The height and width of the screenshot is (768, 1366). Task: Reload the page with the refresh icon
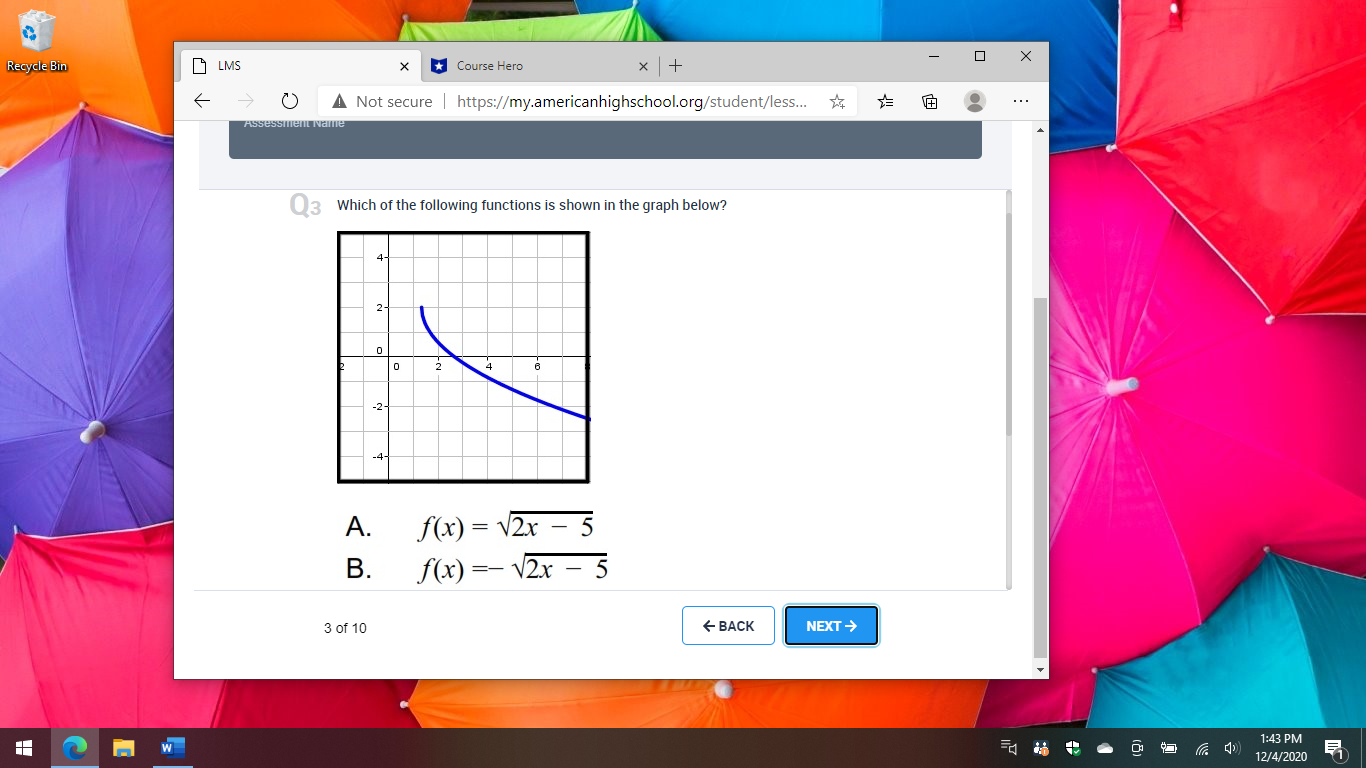point(290,101)
